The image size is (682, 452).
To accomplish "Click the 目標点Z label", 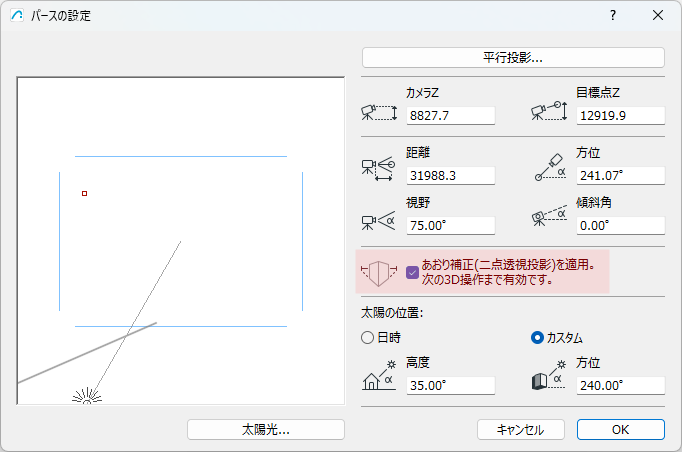I will [x=598, y=93].
